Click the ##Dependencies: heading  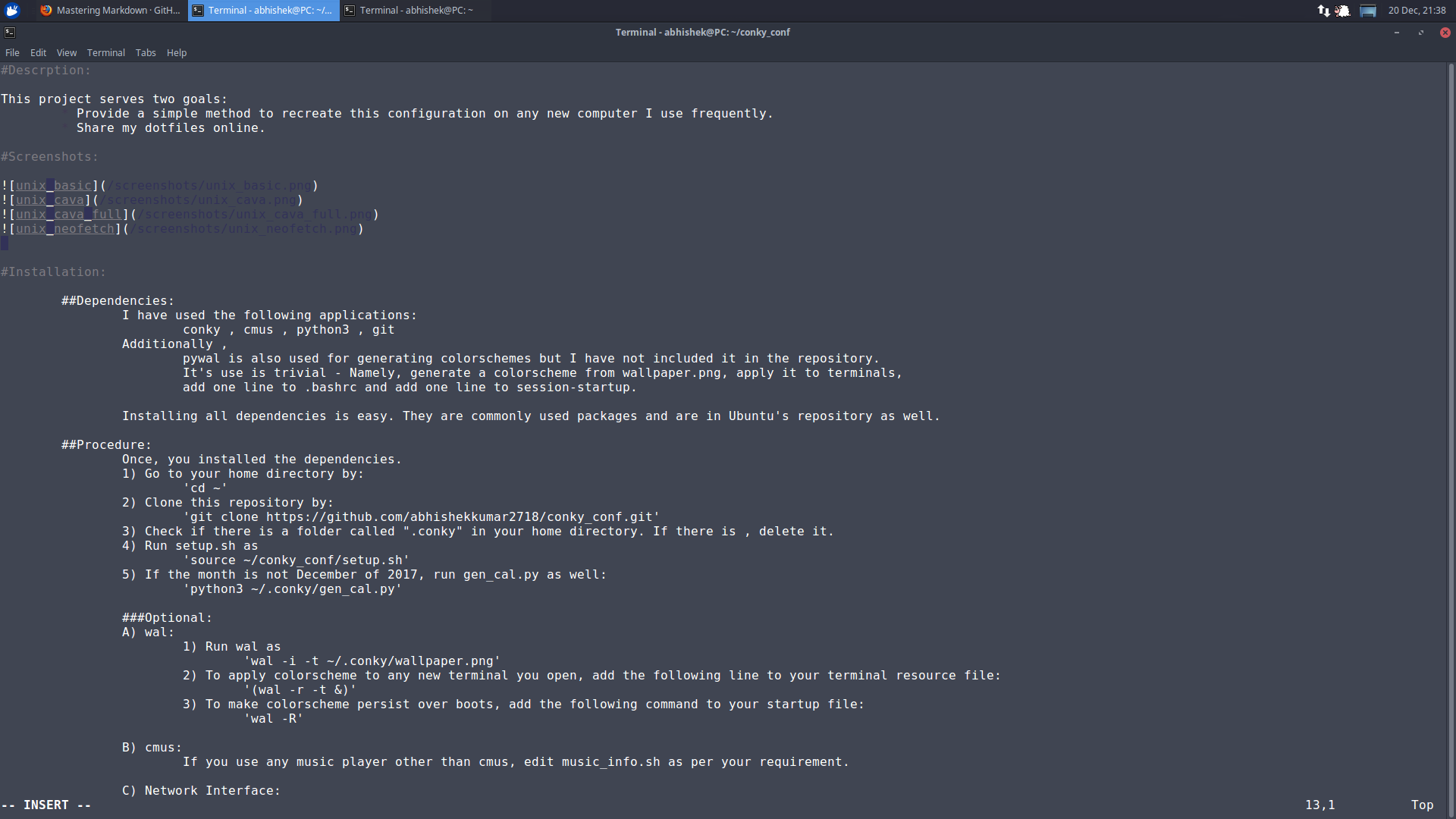click(118, 301)
